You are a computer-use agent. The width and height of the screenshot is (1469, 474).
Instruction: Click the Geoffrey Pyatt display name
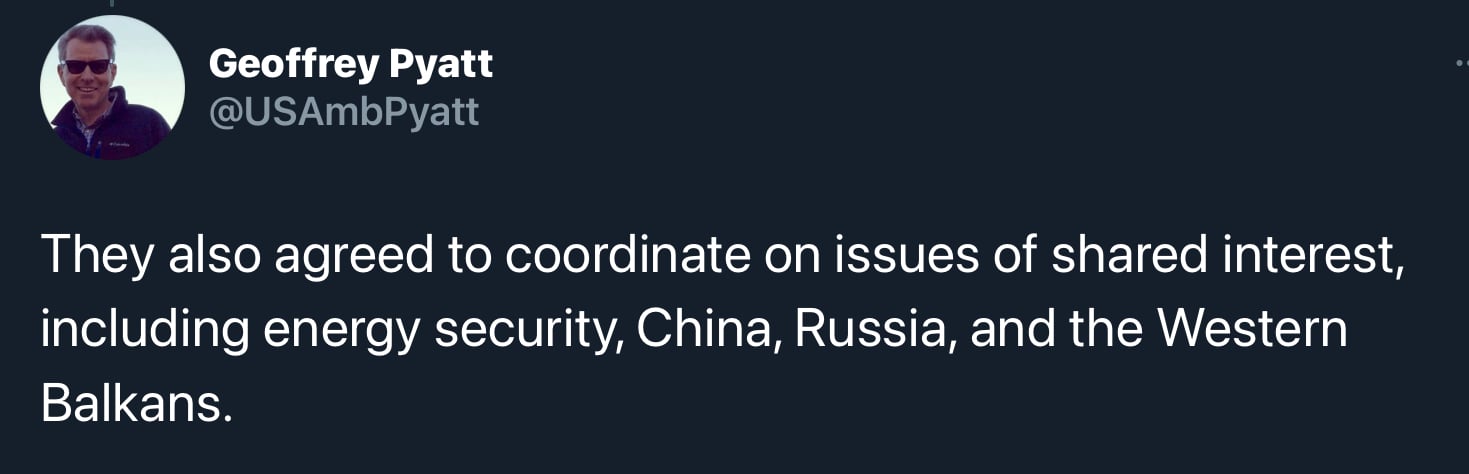tap(351, 65)
